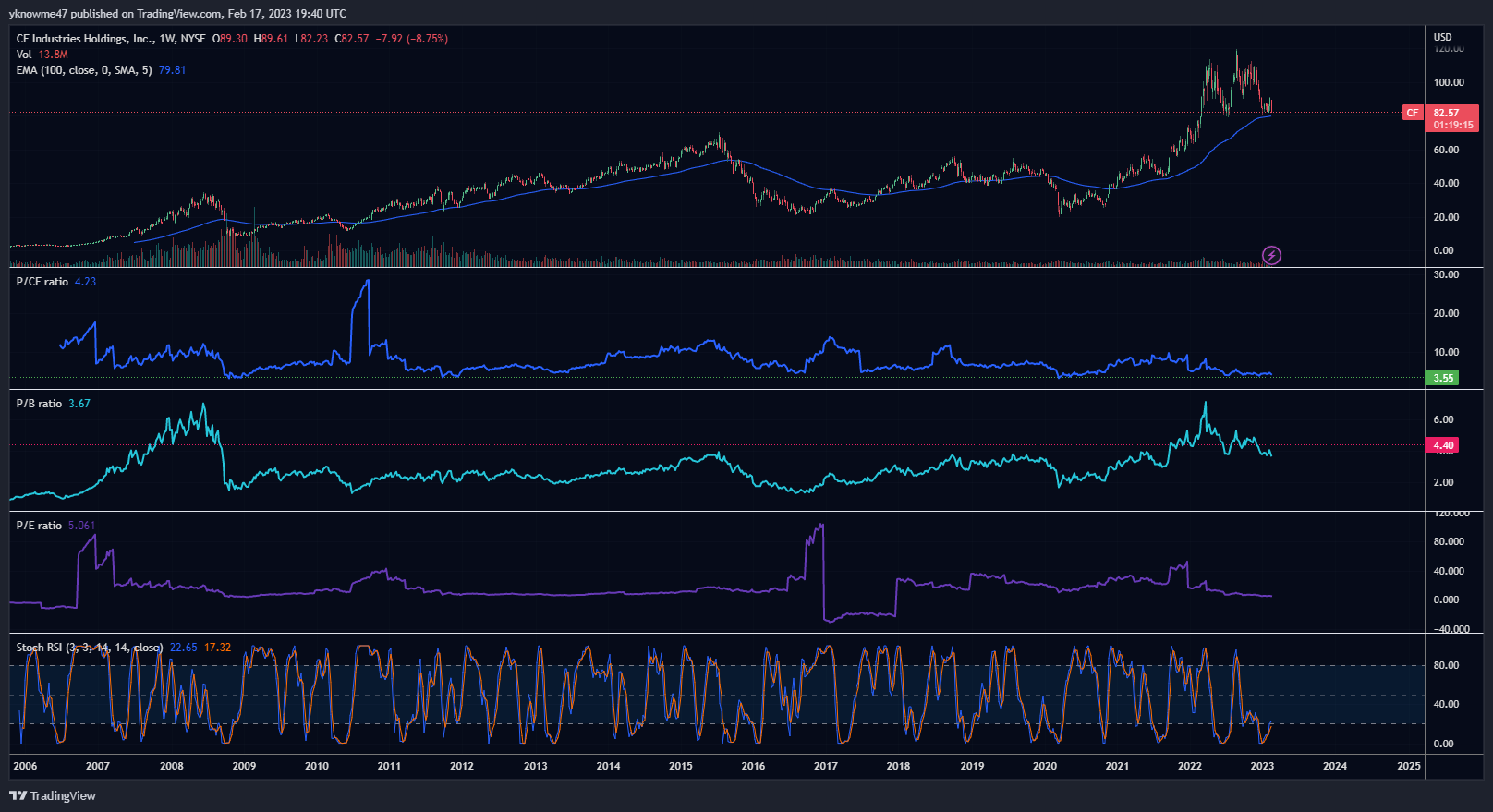Click the Stoch RSI value 17.32
The image size is (1493, 812).
217,648
